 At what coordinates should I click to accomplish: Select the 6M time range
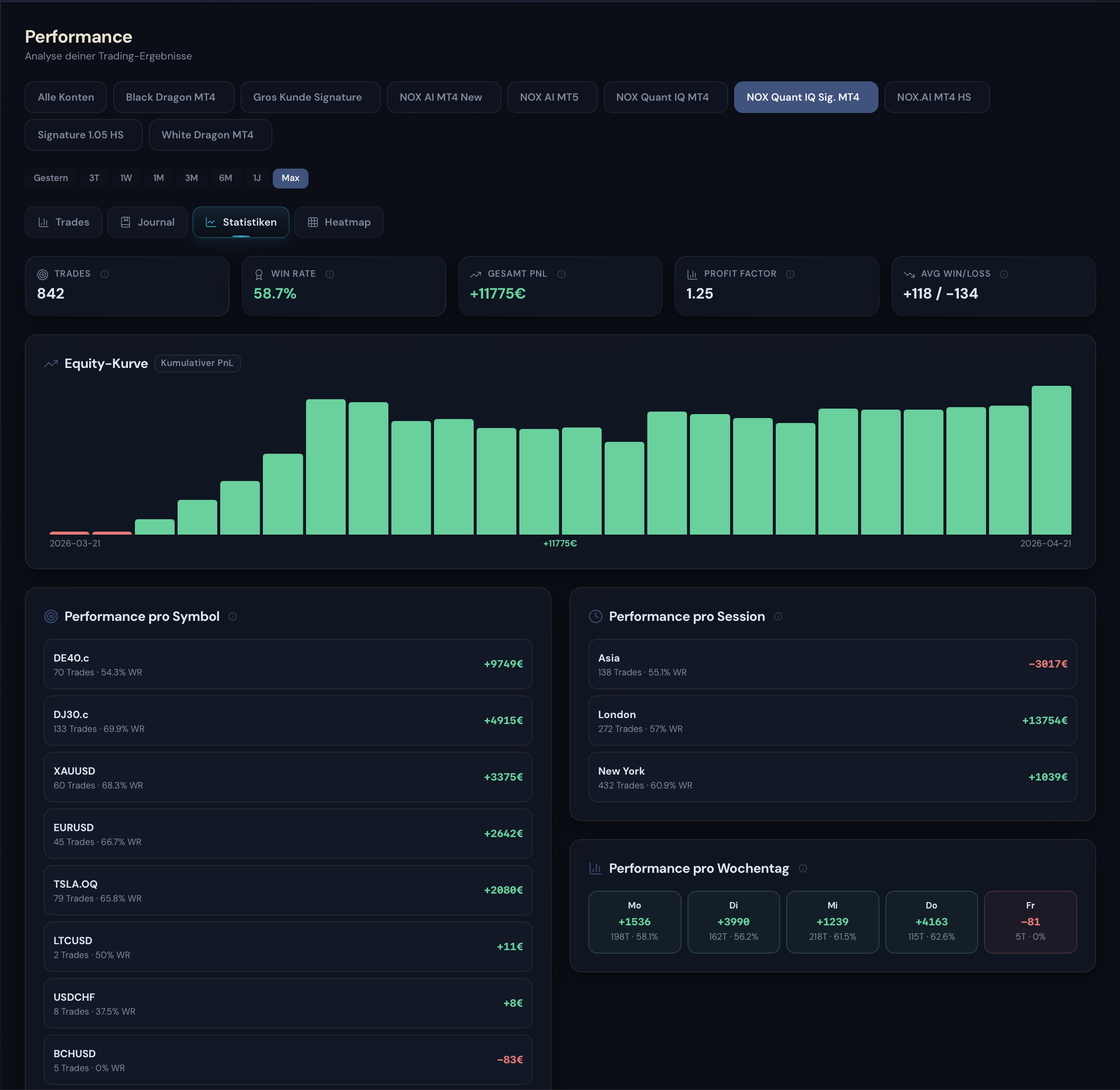(x=226, y=178)
